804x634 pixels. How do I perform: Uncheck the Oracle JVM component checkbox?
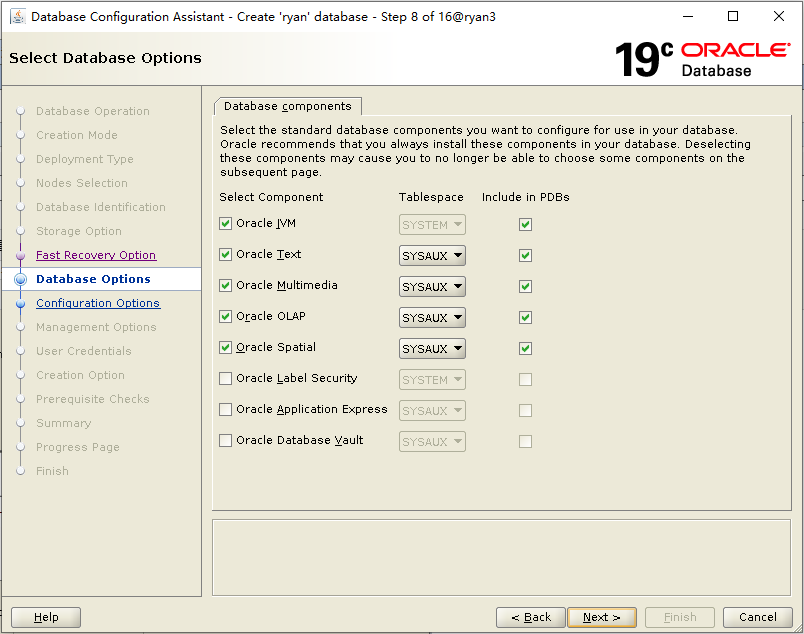225,224
